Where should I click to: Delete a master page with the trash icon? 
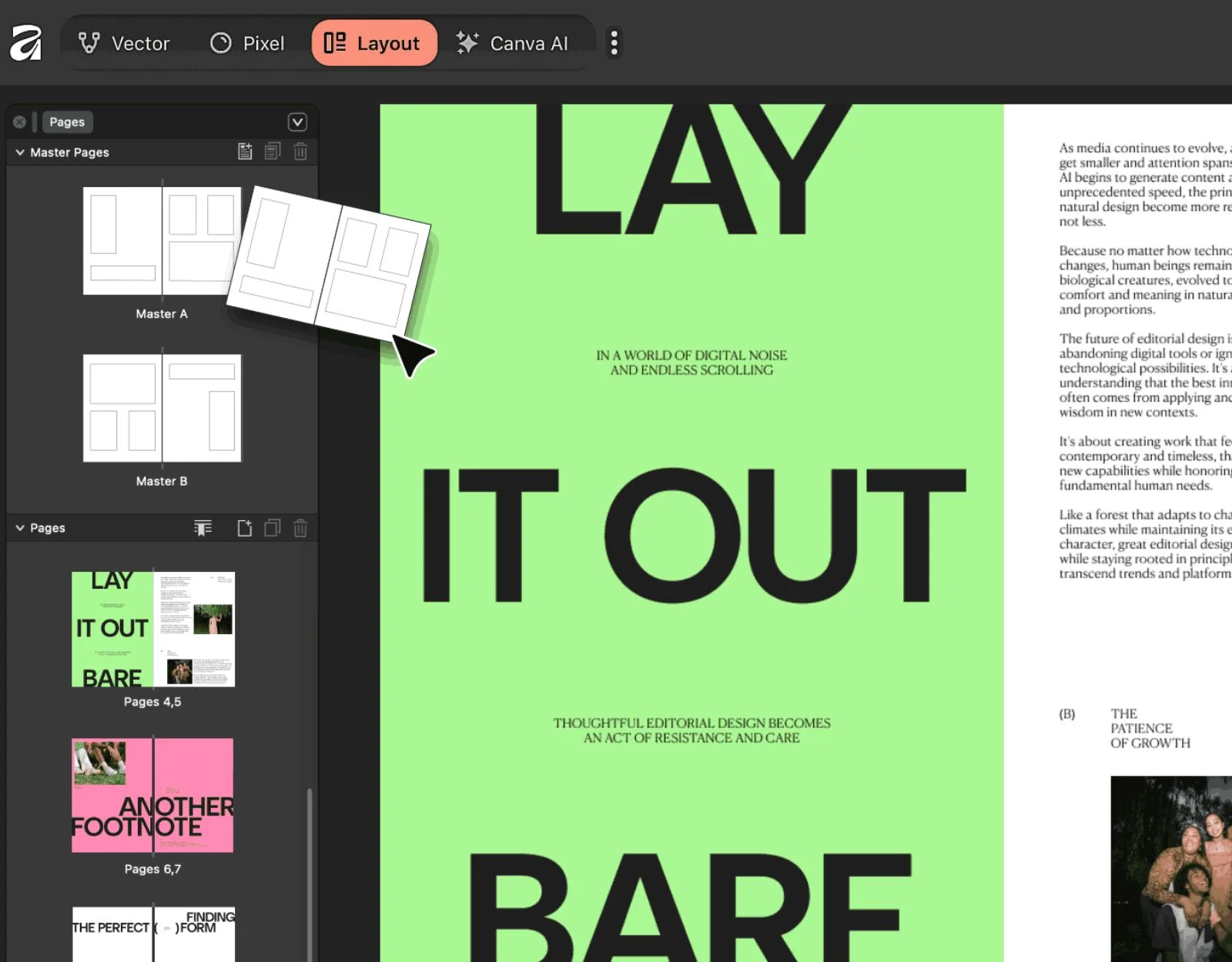point(300,152)
